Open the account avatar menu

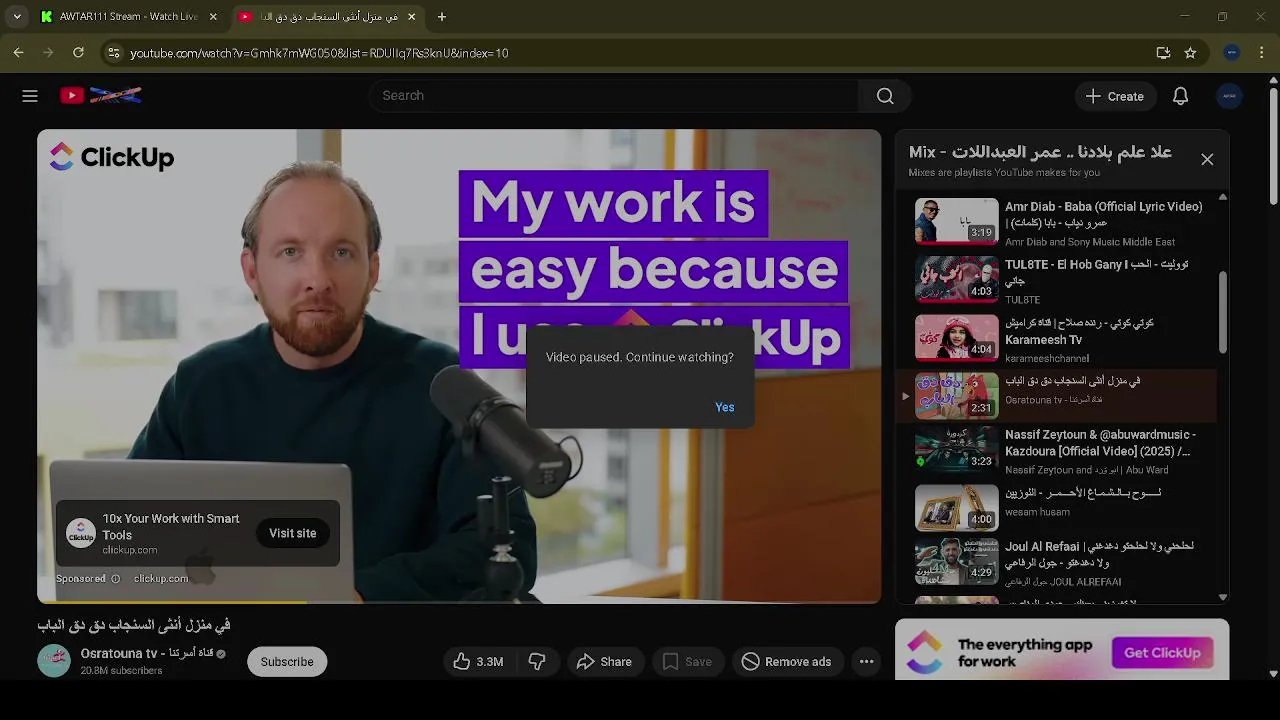1229,96
